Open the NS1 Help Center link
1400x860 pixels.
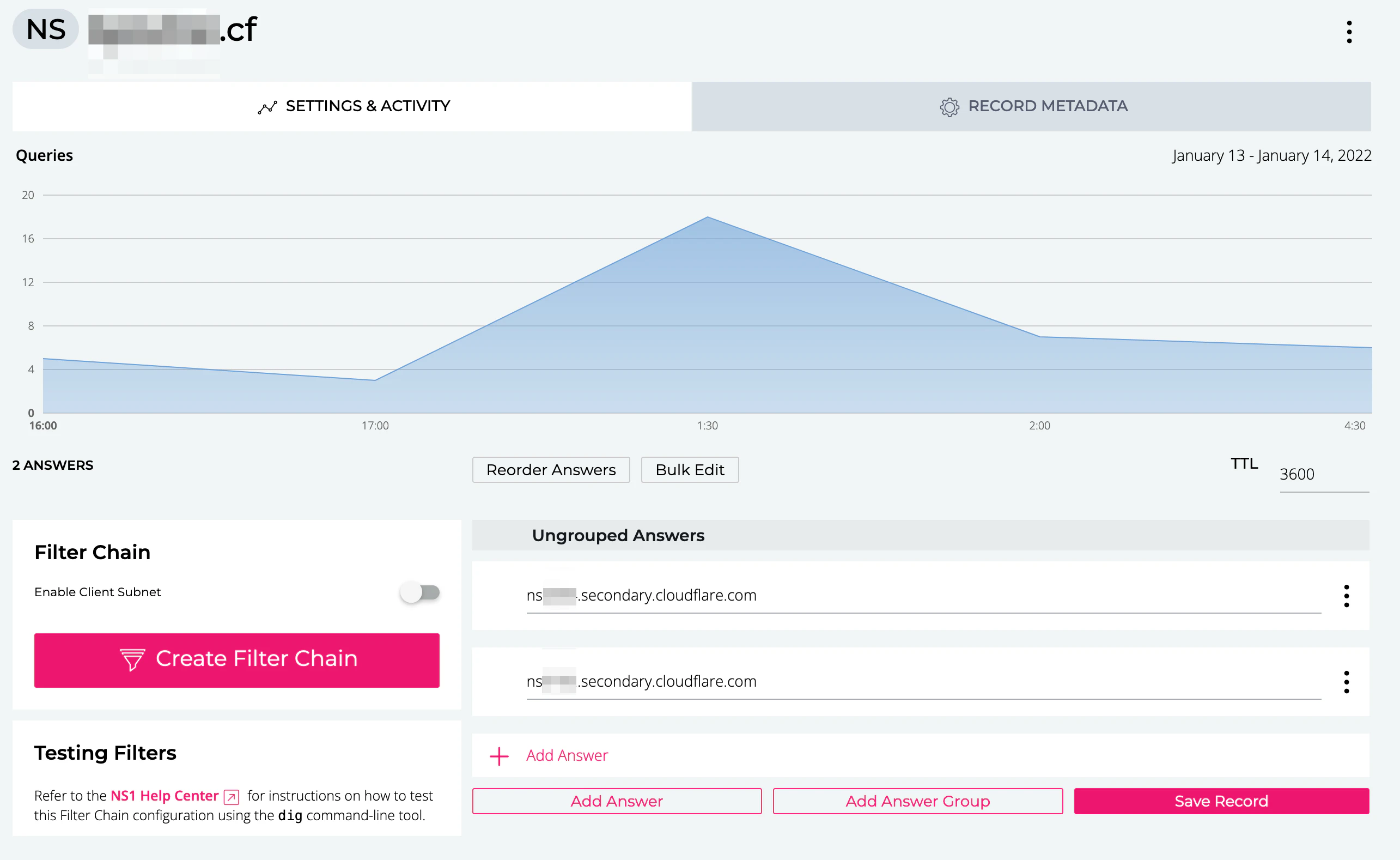(x=165, y=796)
